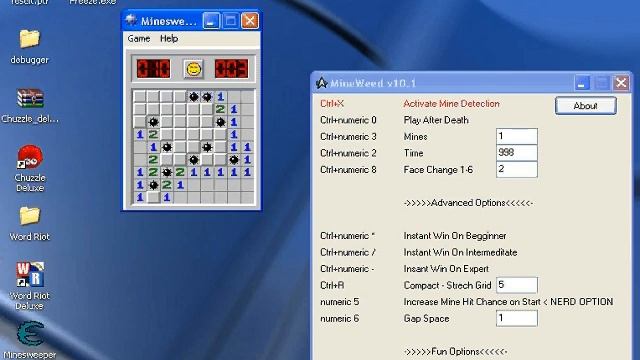Select the Word Riot Deluxe shortcut
This screenshot has width=640, height=360.
point(29,274)
